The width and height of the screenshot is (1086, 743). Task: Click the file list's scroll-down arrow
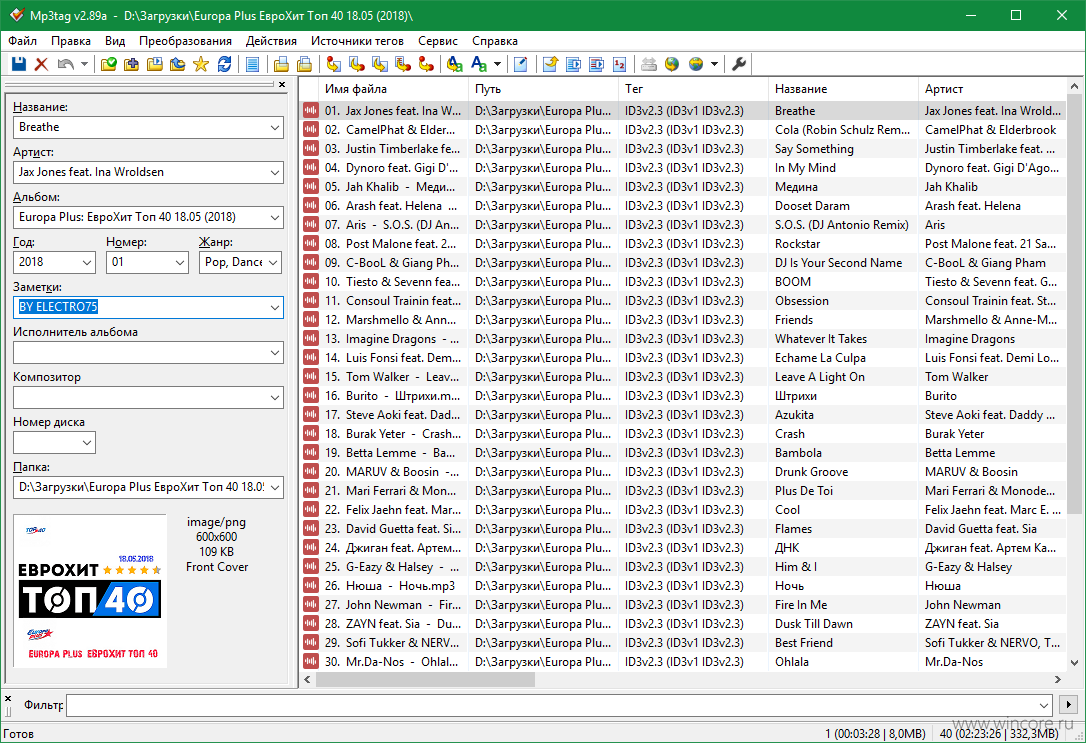[x=1074, y=663]
